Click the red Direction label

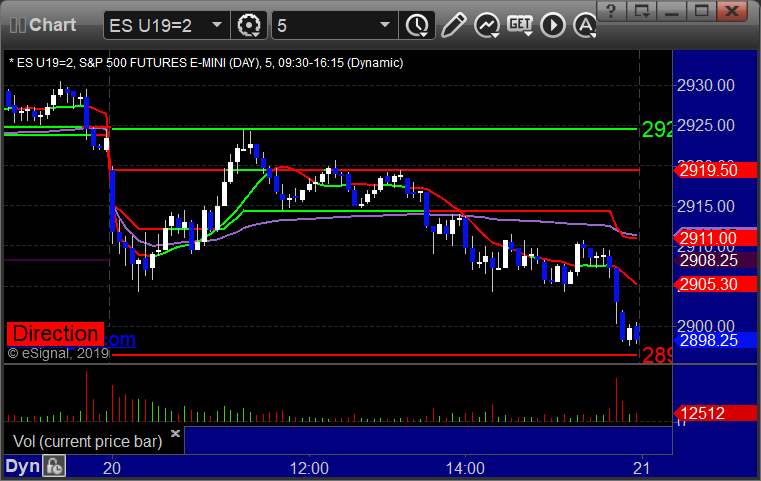pos(55,334)
